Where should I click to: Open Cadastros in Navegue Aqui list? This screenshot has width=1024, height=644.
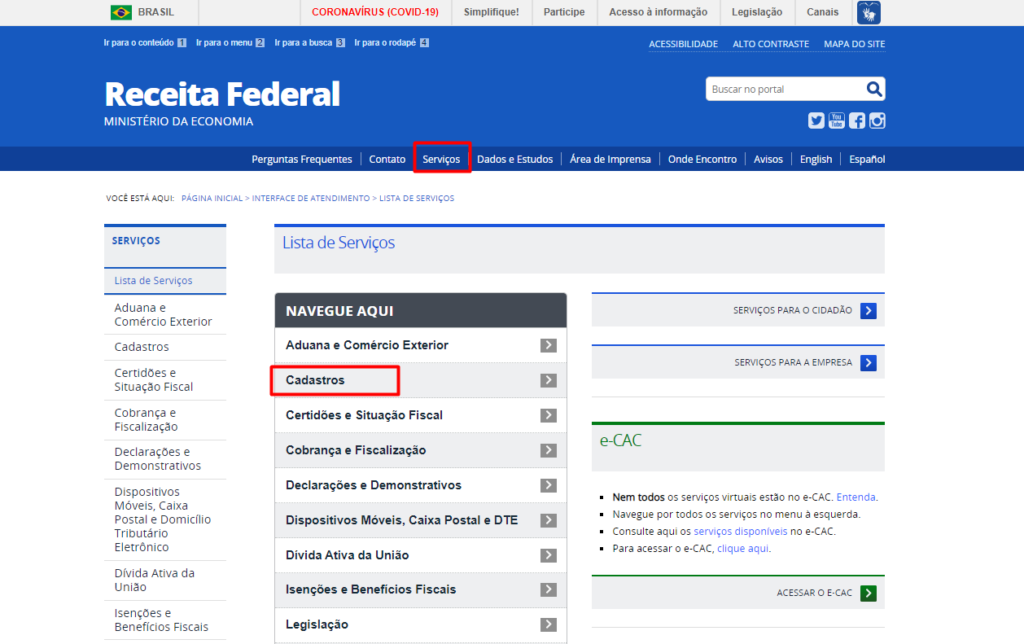point(315,380)
